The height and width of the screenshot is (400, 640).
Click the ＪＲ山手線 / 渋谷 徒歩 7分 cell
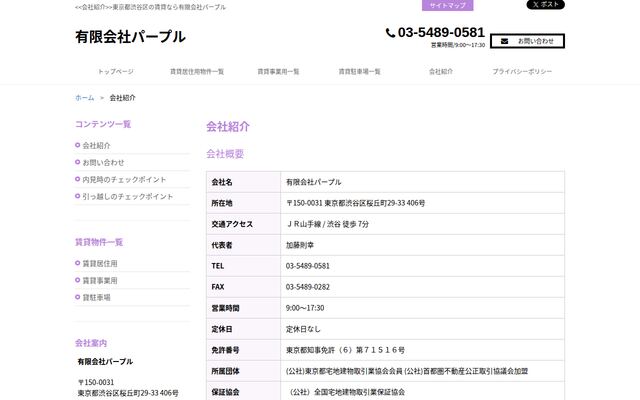(422, 224)
